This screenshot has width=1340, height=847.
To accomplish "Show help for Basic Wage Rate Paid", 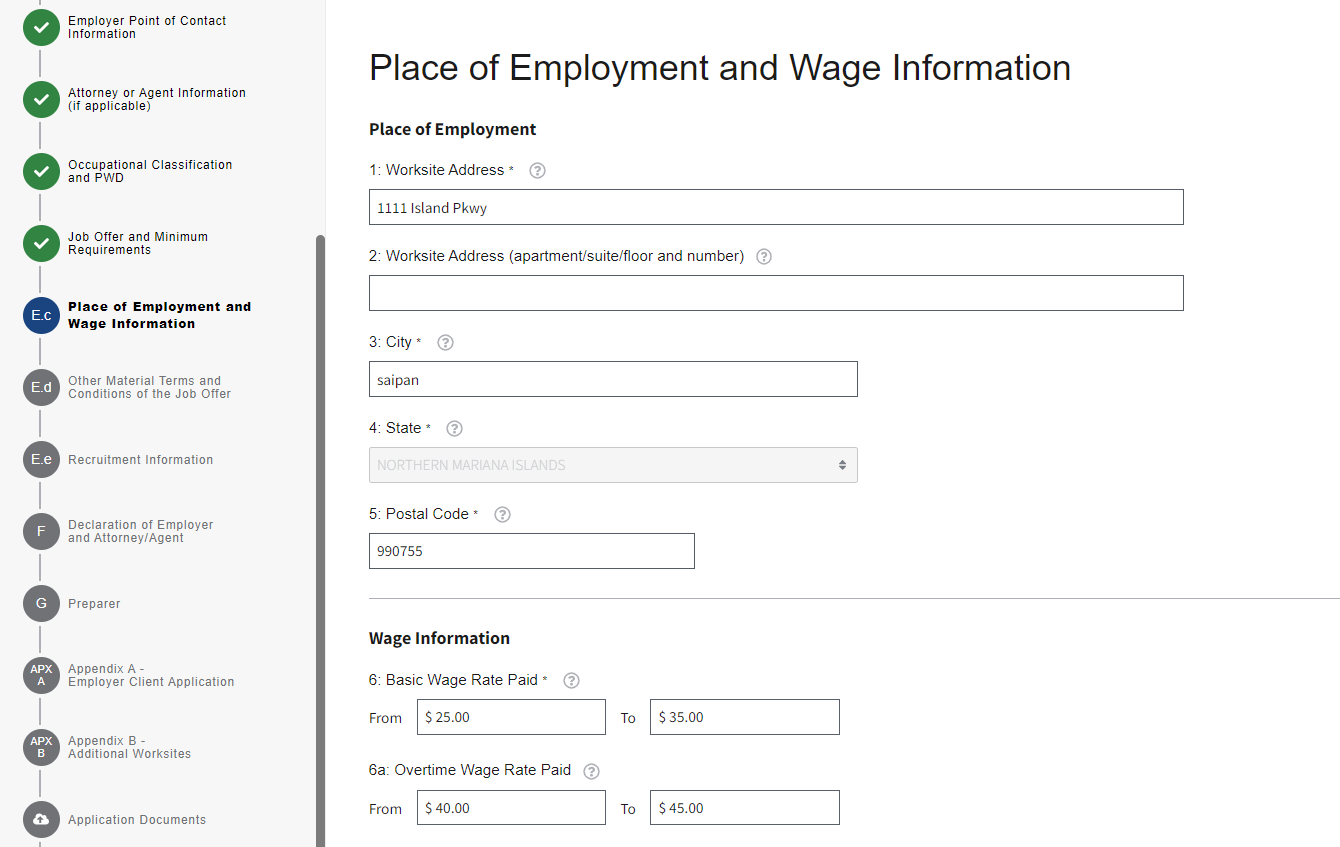I will (x=571, y=680).
